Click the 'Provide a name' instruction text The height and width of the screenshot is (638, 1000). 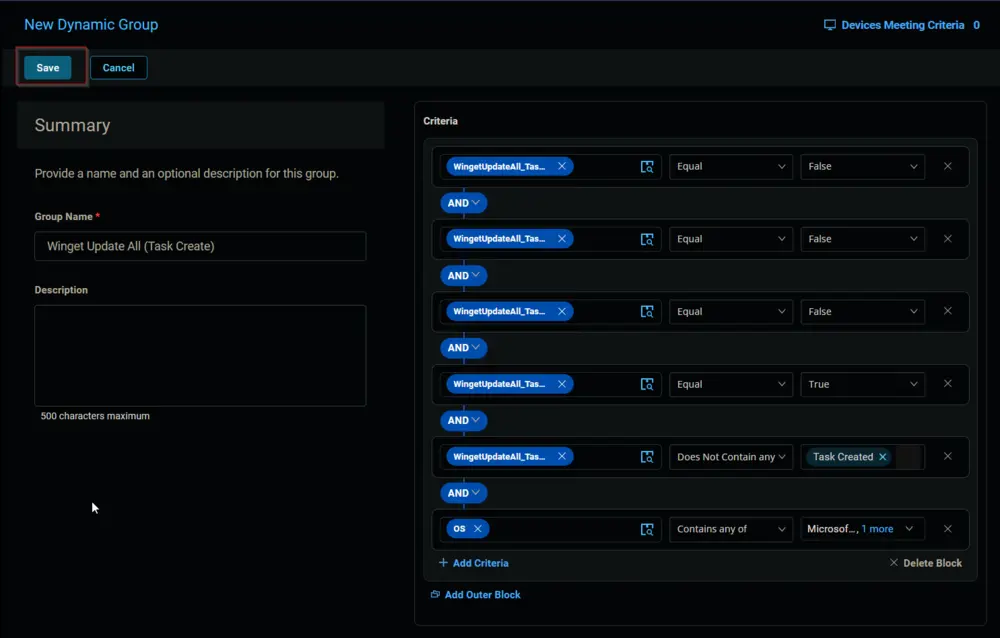[x=186, y=174]
